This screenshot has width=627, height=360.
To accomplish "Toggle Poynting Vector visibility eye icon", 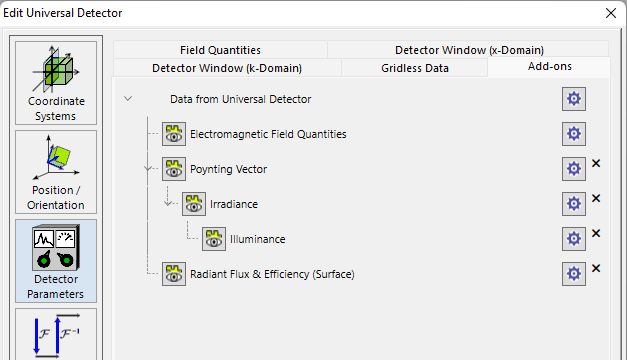I will [174, 169].
